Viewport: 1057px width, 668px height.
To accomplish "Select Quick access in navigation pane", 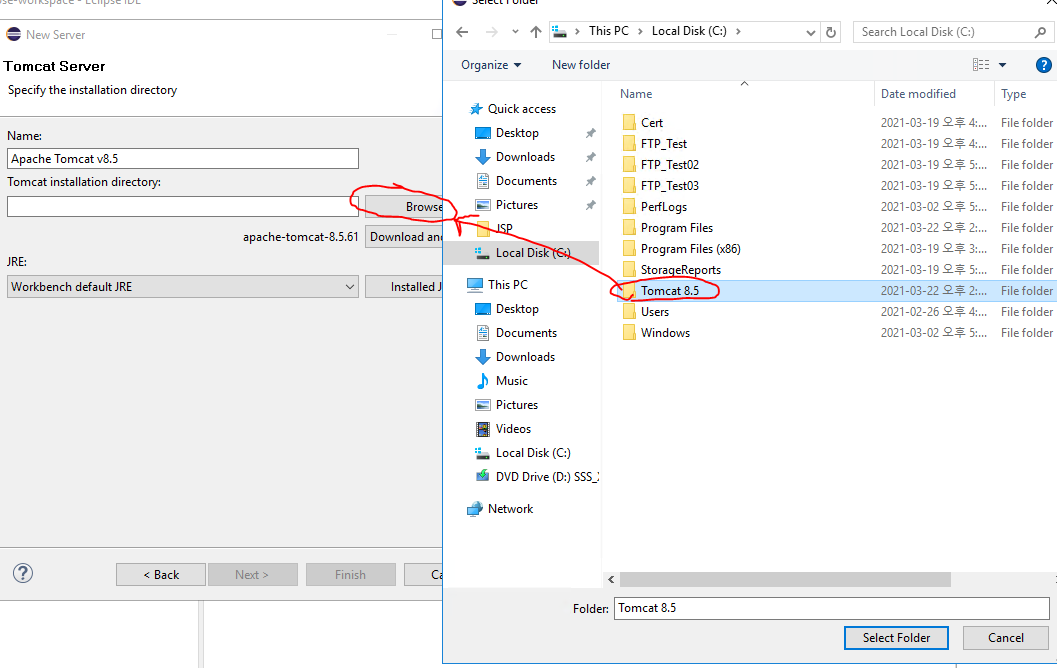I will click(x=522, y=109).
